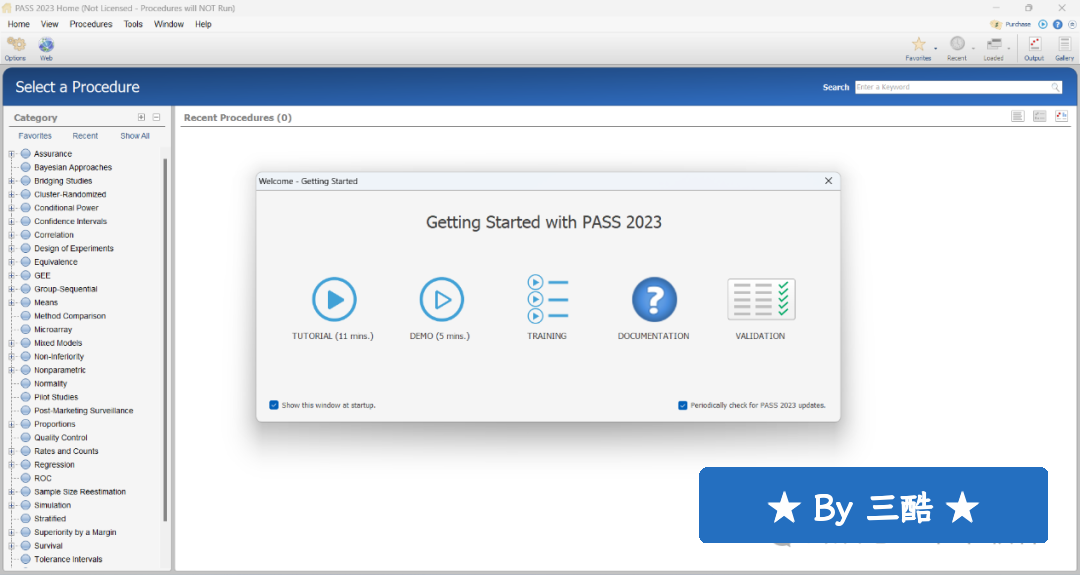1080x575 pixels.
Task: Select the ROC category
Action: [x=43, y=478]
